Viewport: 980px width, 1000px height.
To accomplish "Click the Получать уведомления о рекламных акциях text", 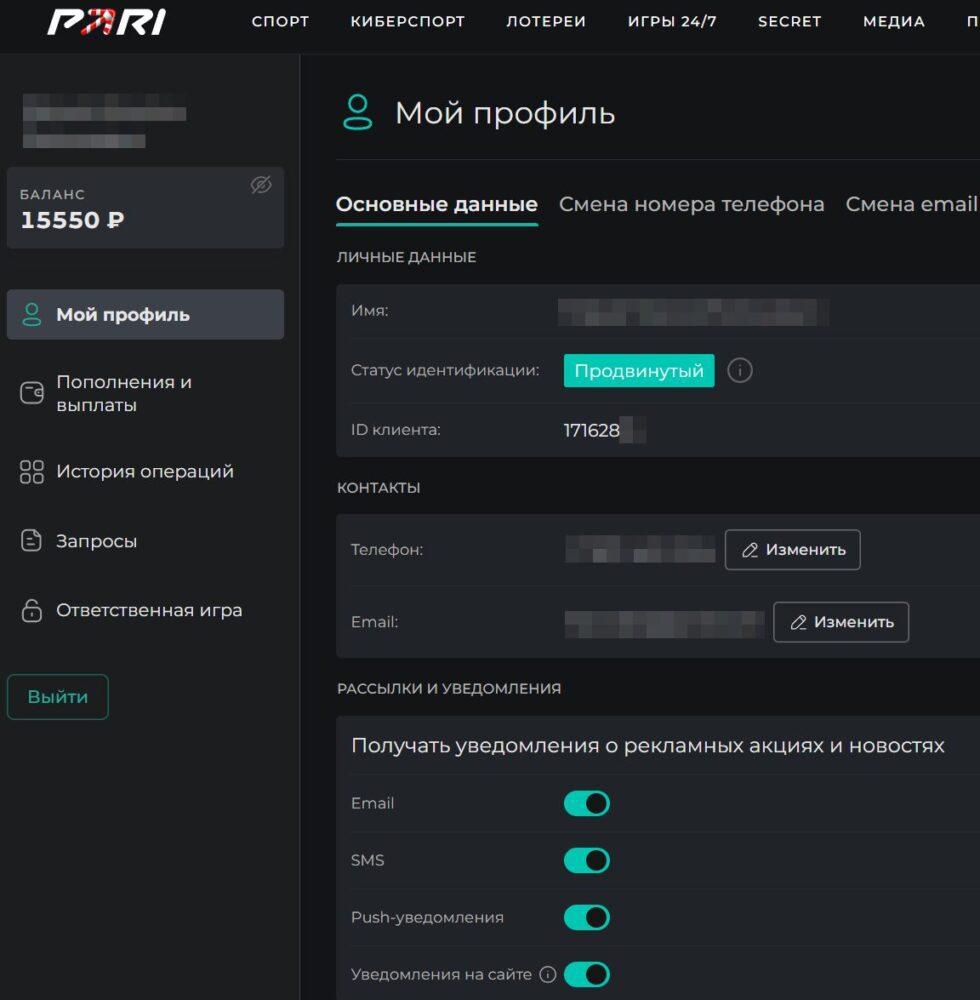I will point(648,746).
